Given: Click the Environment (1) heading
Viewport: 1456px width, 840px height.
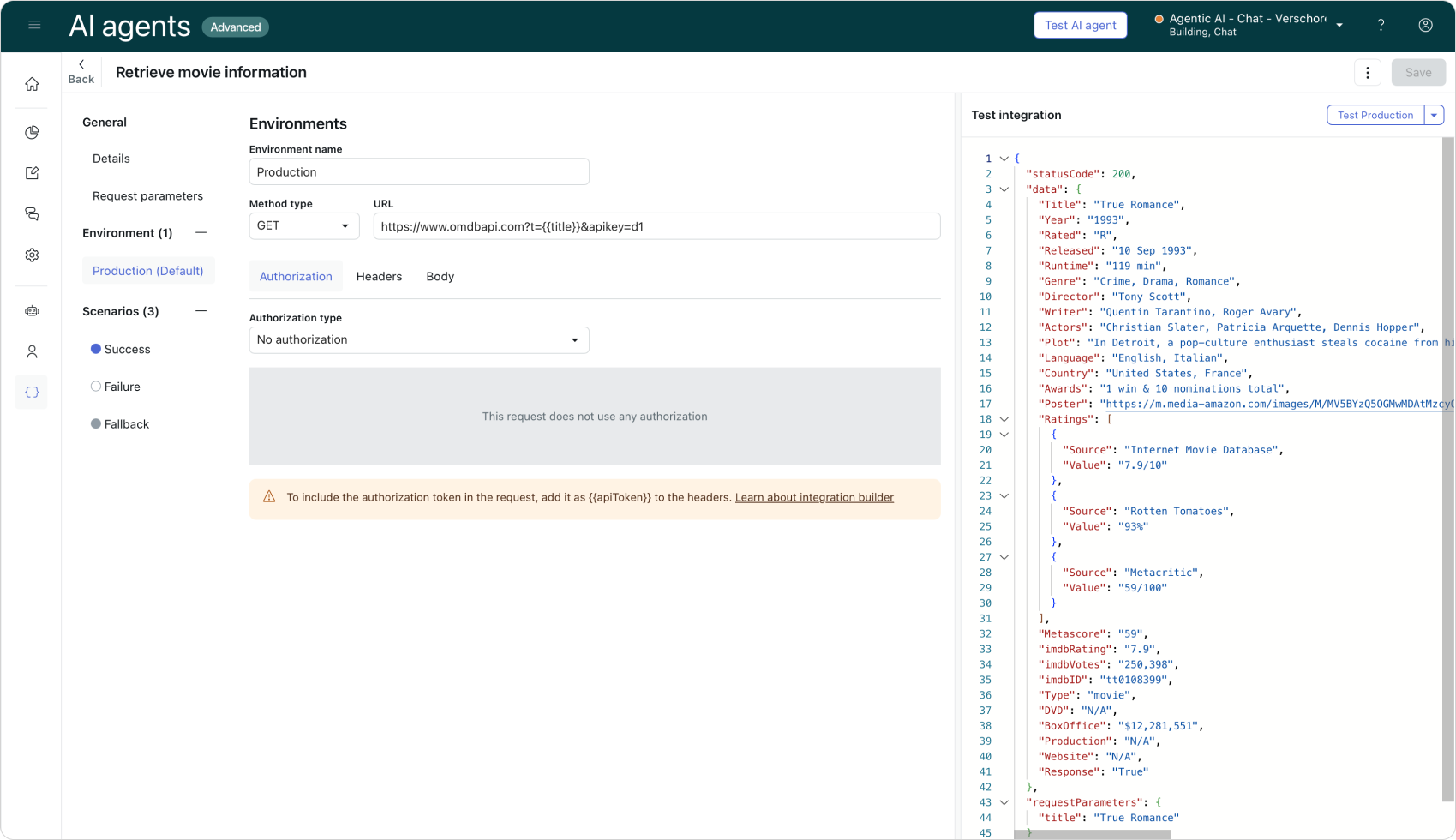Looking at the screenshot, I should tap(127, 233).
